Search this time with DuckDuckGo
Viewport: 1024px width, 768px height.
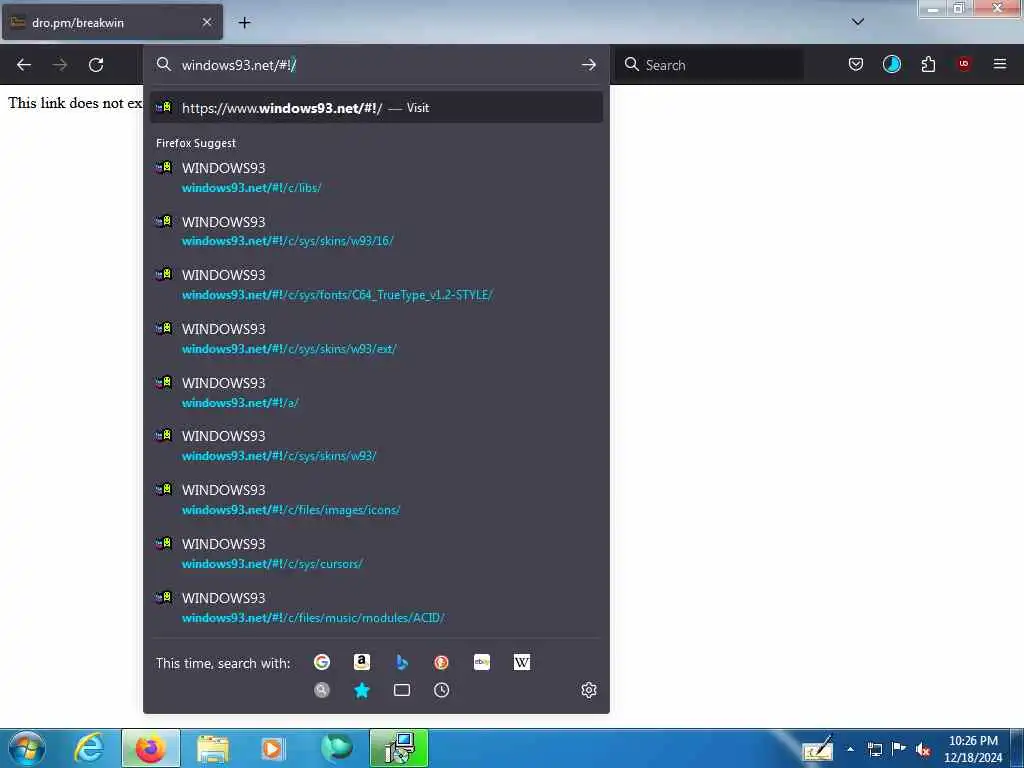(x=441, y=662)
